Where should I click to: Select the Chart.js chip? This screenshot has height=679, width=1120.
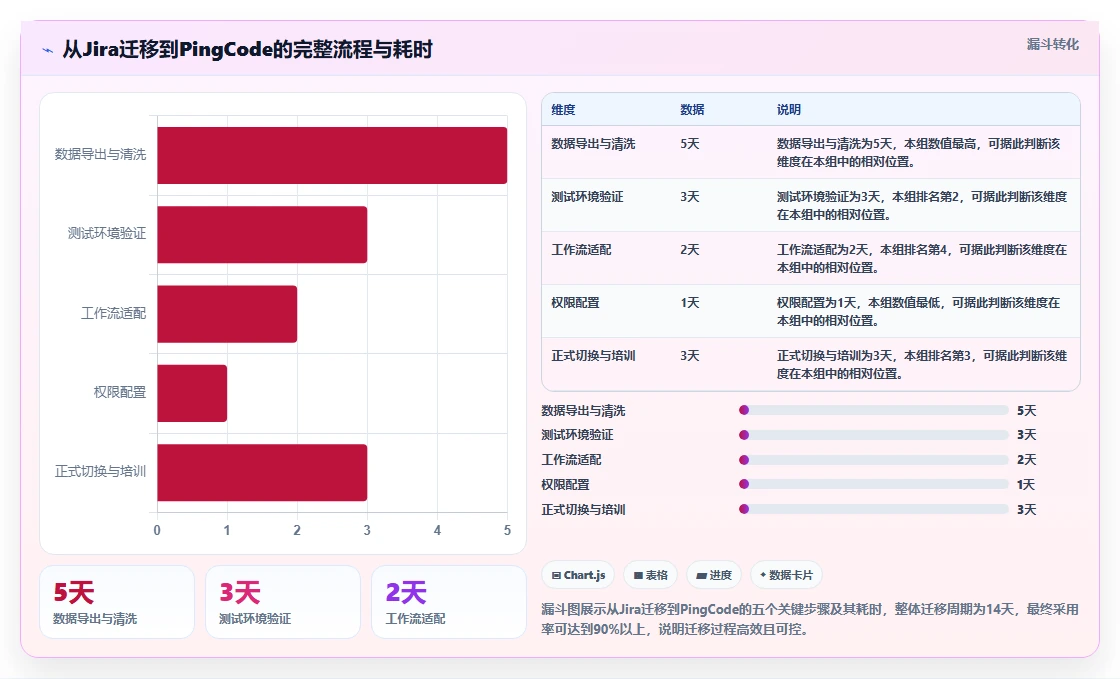point(579,575)
